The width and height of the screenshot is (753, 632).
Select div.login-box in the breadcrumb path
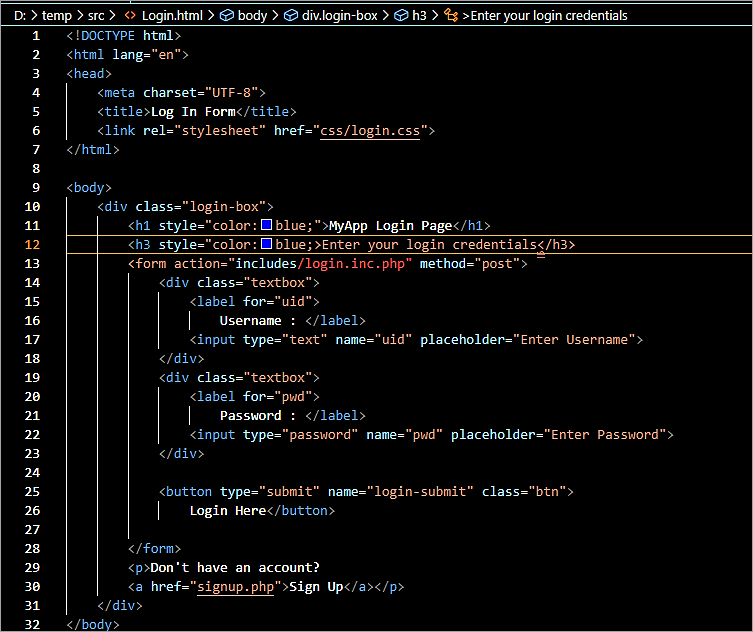340,15
